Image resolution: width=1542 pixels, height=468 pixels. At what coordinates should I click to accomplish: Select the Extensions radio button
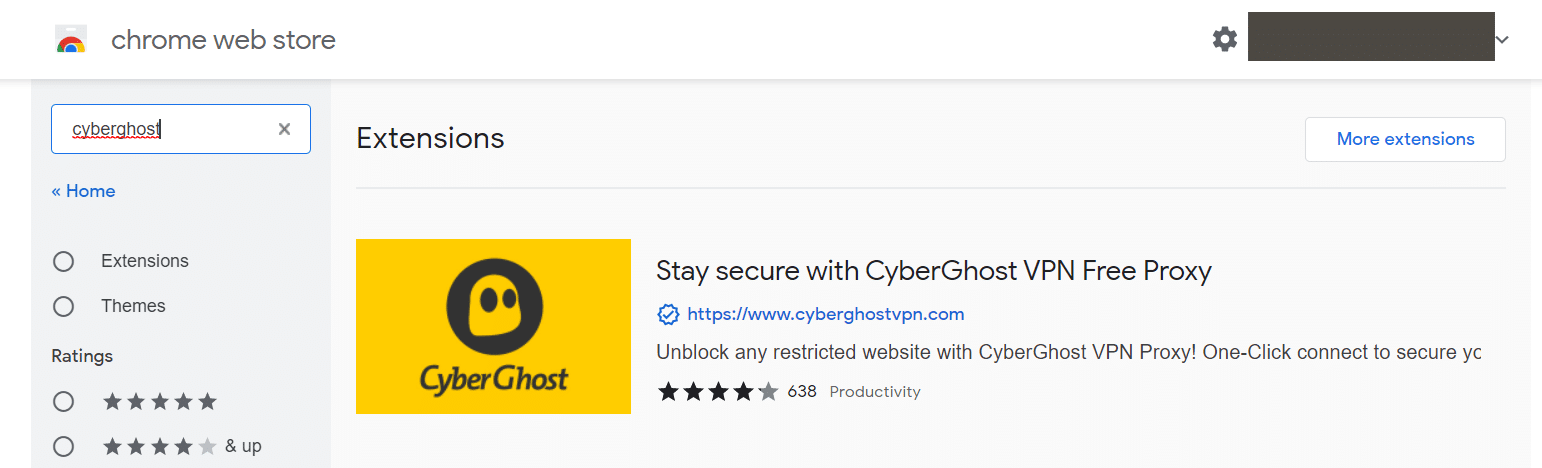click(64, 262)
